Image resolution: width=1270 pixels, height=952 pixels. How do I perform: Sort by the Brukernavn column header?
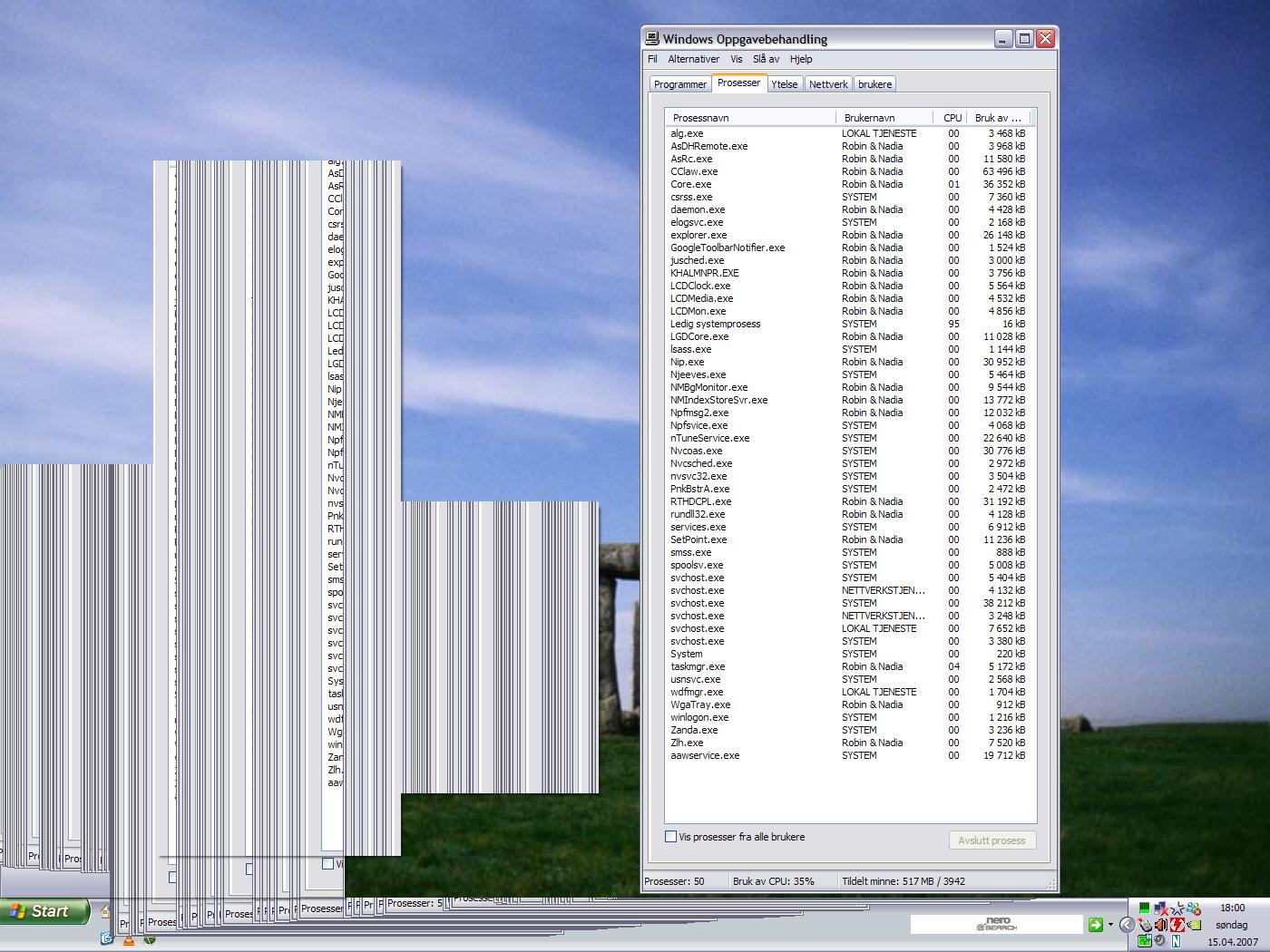[x=884, y=118]
